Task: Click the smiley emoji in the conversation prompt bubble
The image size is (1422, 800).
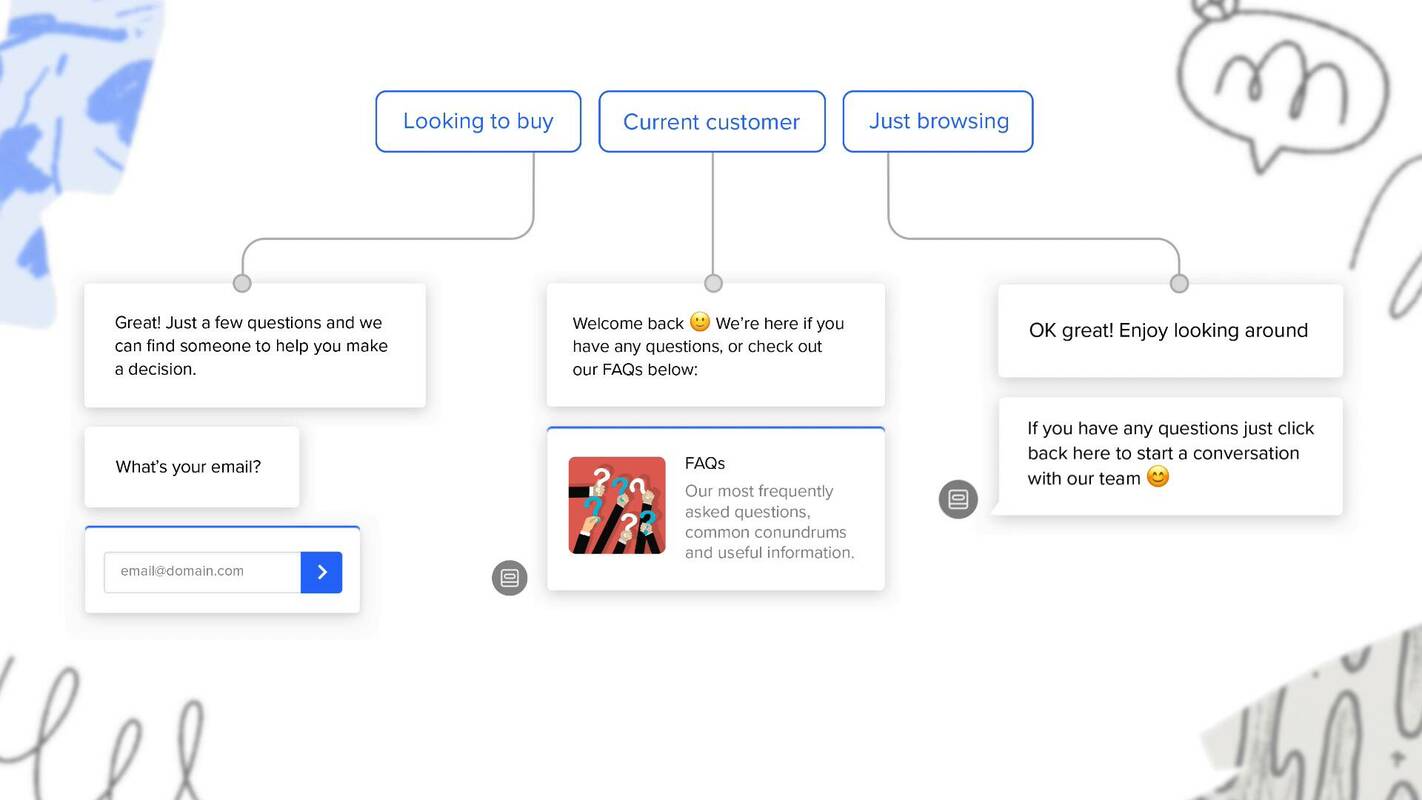Action: point(1157,477)
